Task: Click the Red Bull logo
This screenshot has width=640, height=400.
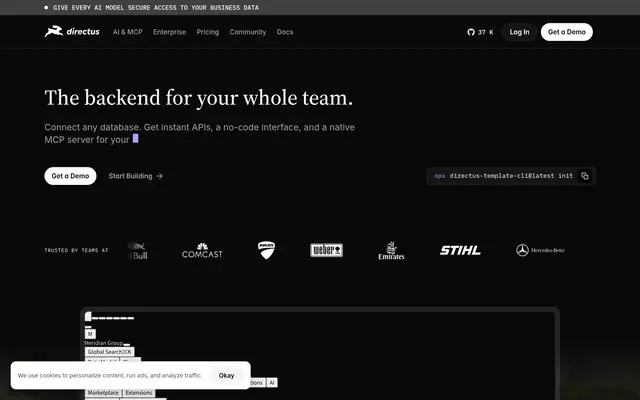Action: [138, 251]
